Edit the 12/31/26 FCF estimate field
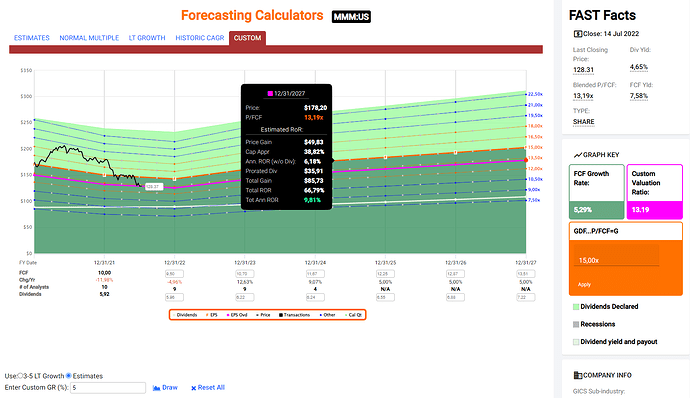Viewport: 690px width, 398px height. click(455, 274)
